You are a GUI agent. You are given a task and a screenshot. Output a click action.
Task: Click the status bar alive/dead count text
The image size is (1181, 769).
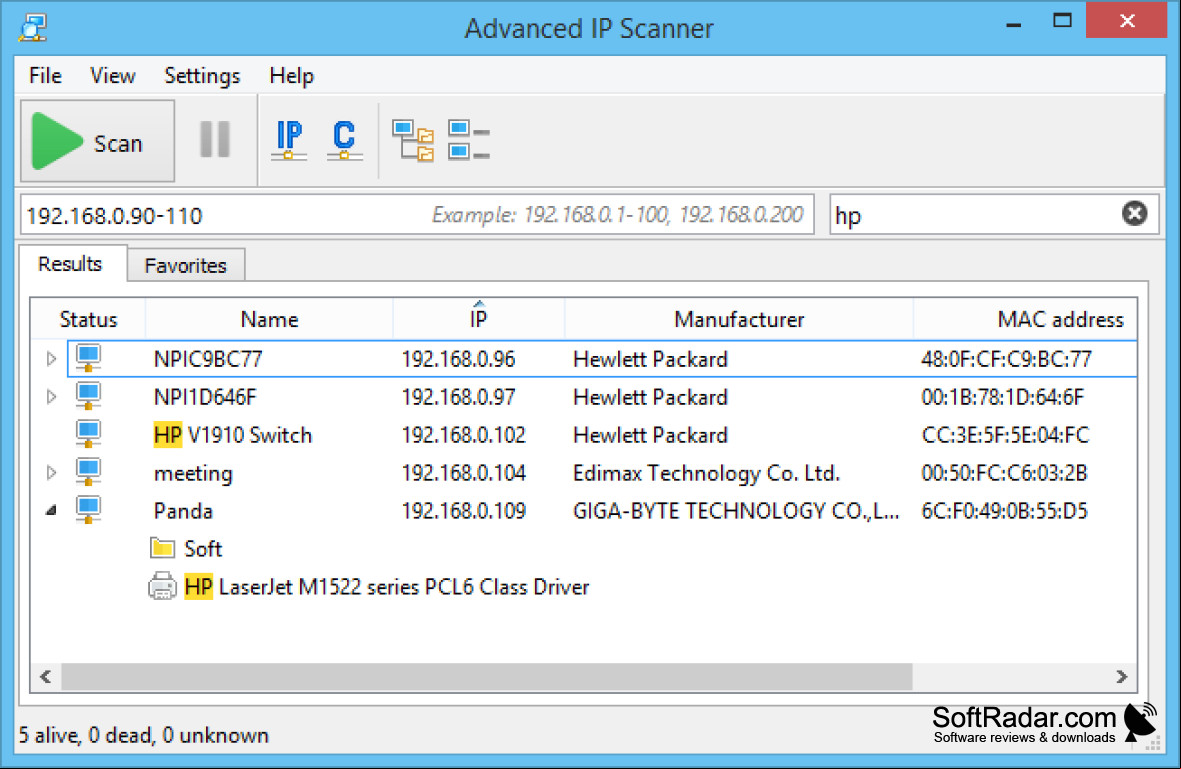pos(143,735)
